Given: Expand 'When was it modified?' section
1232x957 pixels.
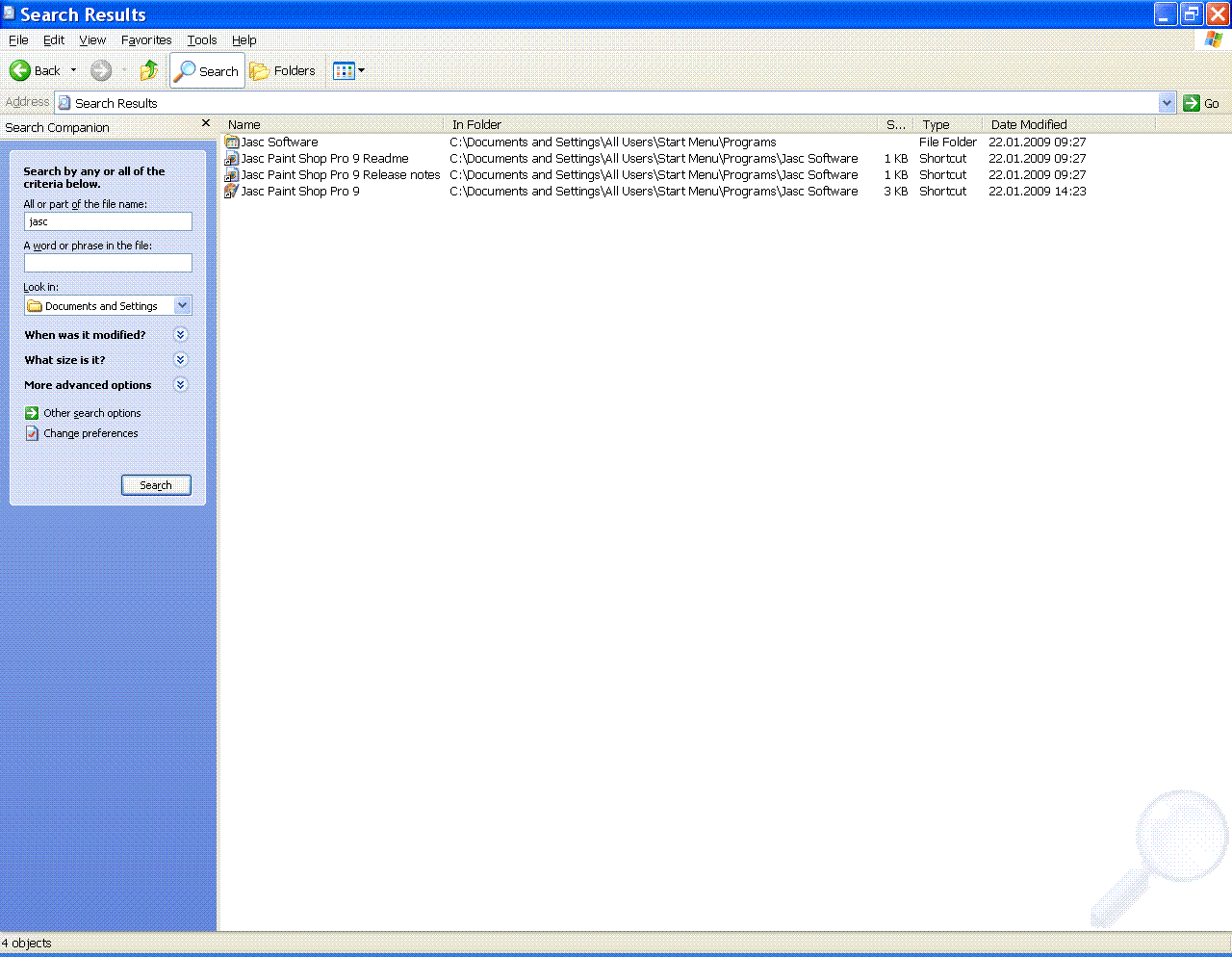Looking at the screenshot, I should pyautogui.click(x=180, y=335).
